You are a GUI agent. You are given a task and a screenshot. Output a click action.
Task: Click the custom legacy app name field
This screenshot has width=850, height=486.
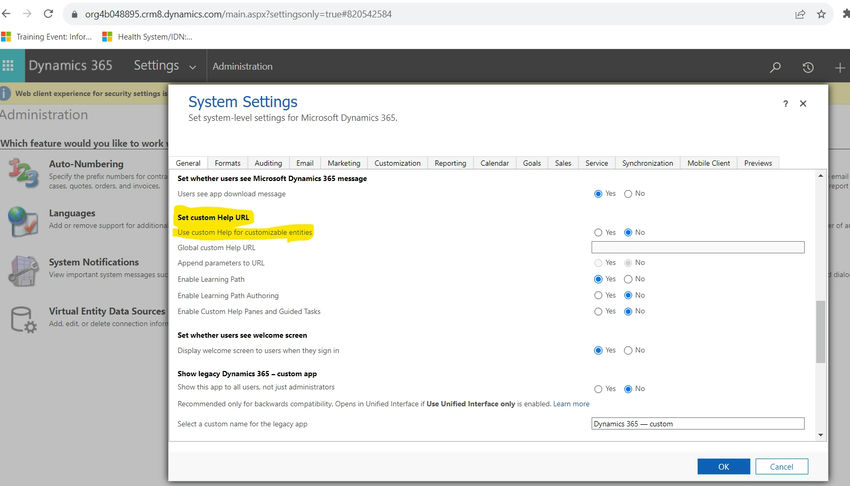[698, 424]
